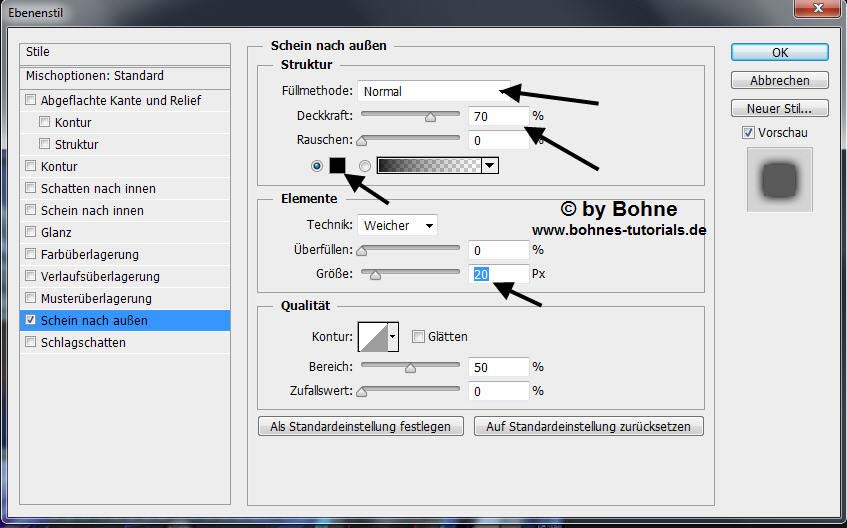Screen dimensions: 847x528
Task: Click the black glow color swatch
Action: click(x=337, y=166)
